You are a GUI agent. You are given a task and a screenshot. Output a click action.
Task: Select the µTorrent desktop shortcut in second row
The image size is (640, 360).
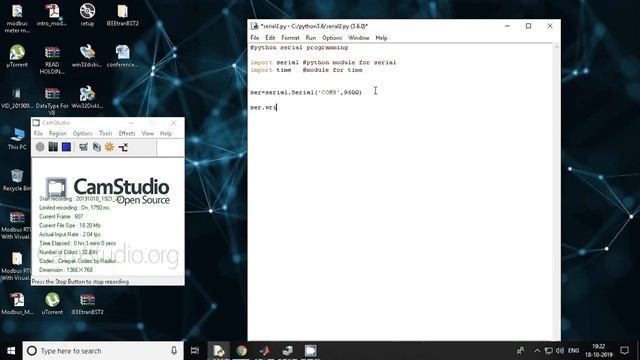[x=17, y=56]
